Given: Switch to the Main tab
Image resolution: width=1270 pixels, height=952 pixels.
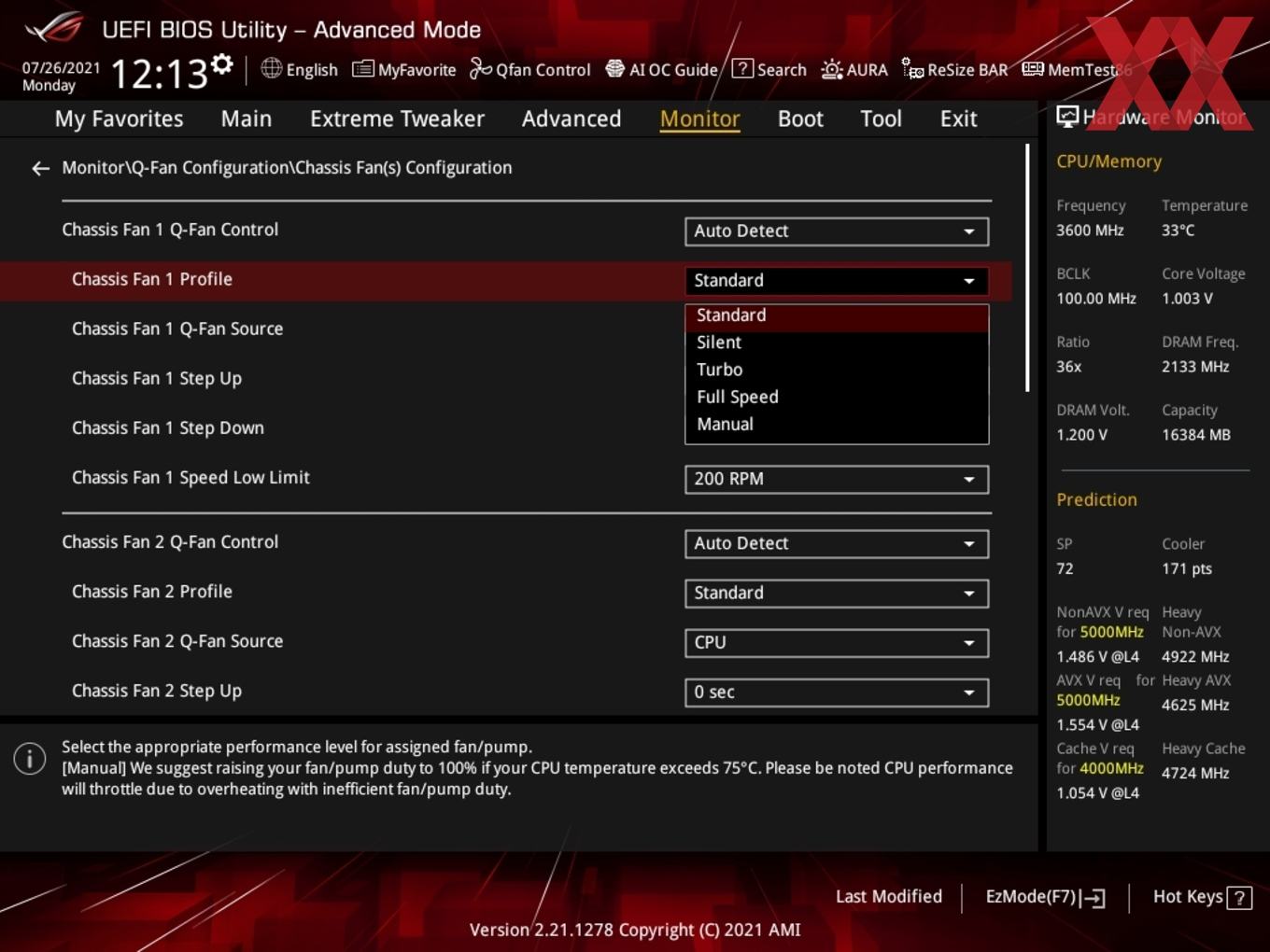Looking at the screenshot, I should click(x=247, y=119).
